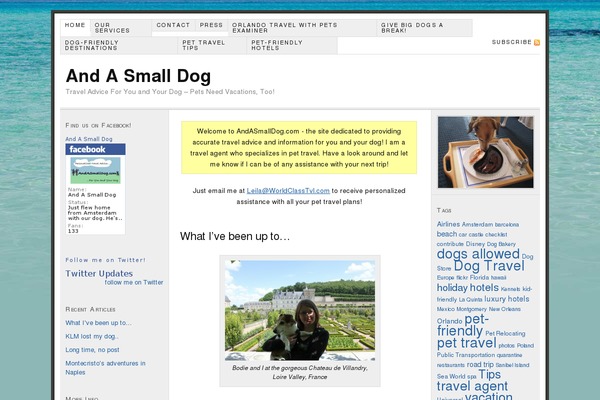Select the vacation tag
This screenshot has width=600, height=400.
click(x=489, y=396)
